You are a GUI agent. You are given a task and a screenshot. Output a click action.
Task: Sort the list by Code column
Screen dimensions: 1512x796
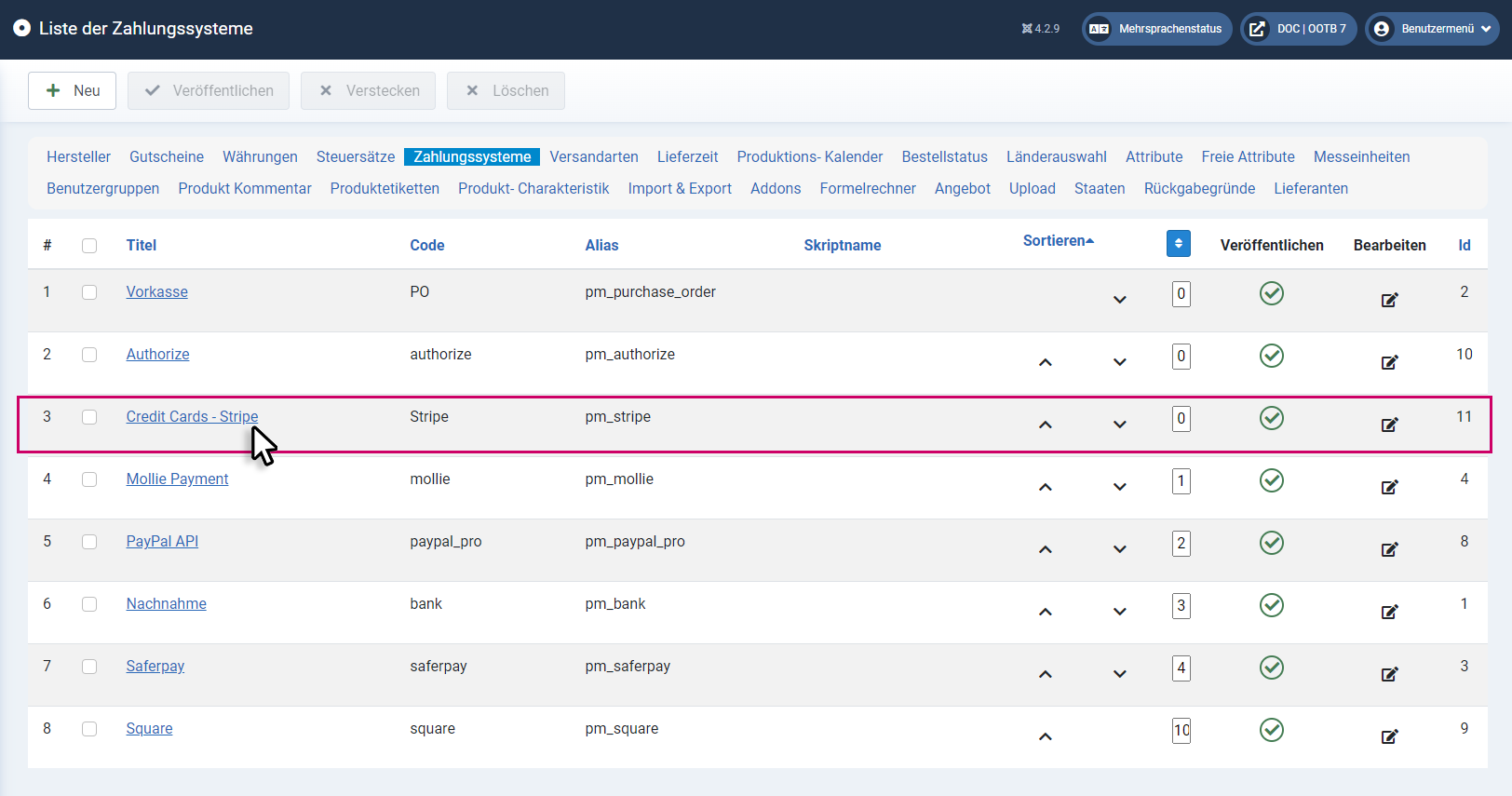tap(427, 245)
